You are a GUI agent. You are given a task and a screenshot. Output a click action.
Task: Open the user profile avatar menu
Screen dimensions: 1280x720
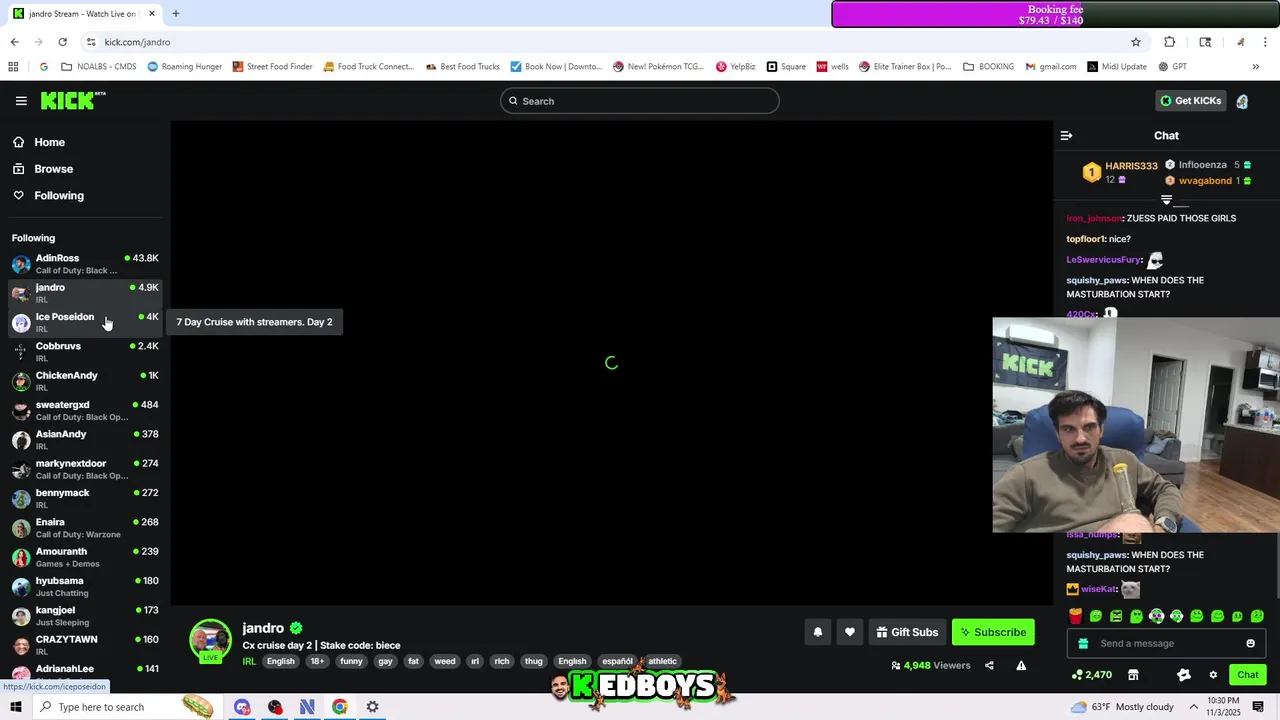tap(1242, 101)
